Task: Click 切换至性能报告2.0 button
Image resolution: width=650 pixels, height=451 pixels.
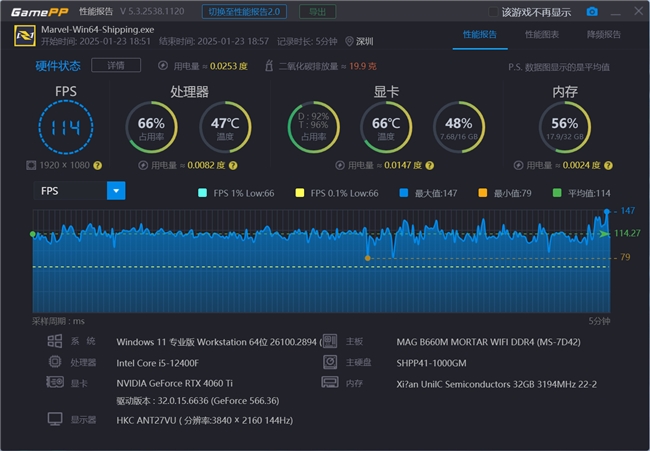Action: 244,12
